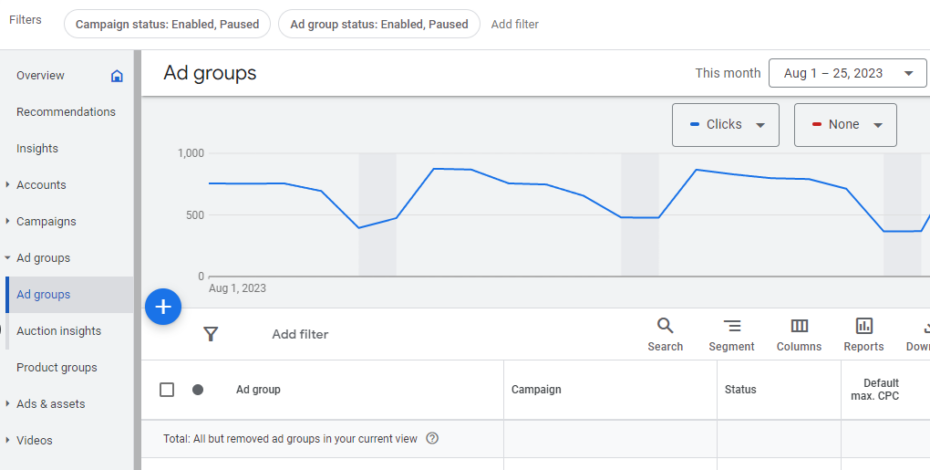Viewport: 930px width, 470px height.
Task: Open Insights in the sidebar
Action: (37, 148)
